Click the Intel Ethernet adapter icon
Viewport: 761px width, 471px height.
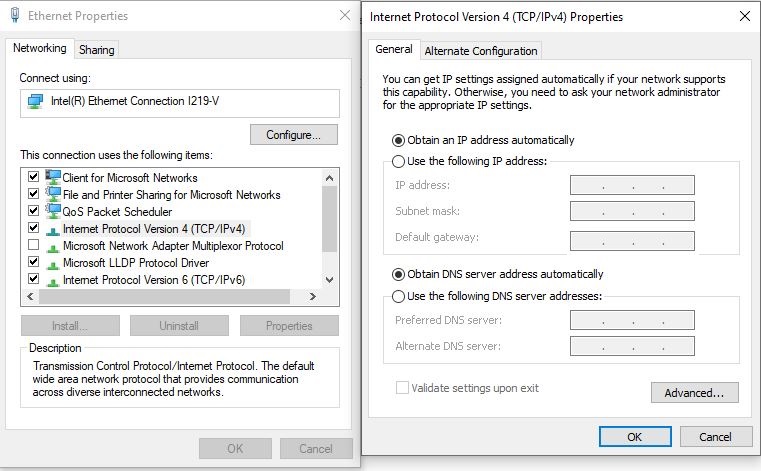(x=35, y=101)
